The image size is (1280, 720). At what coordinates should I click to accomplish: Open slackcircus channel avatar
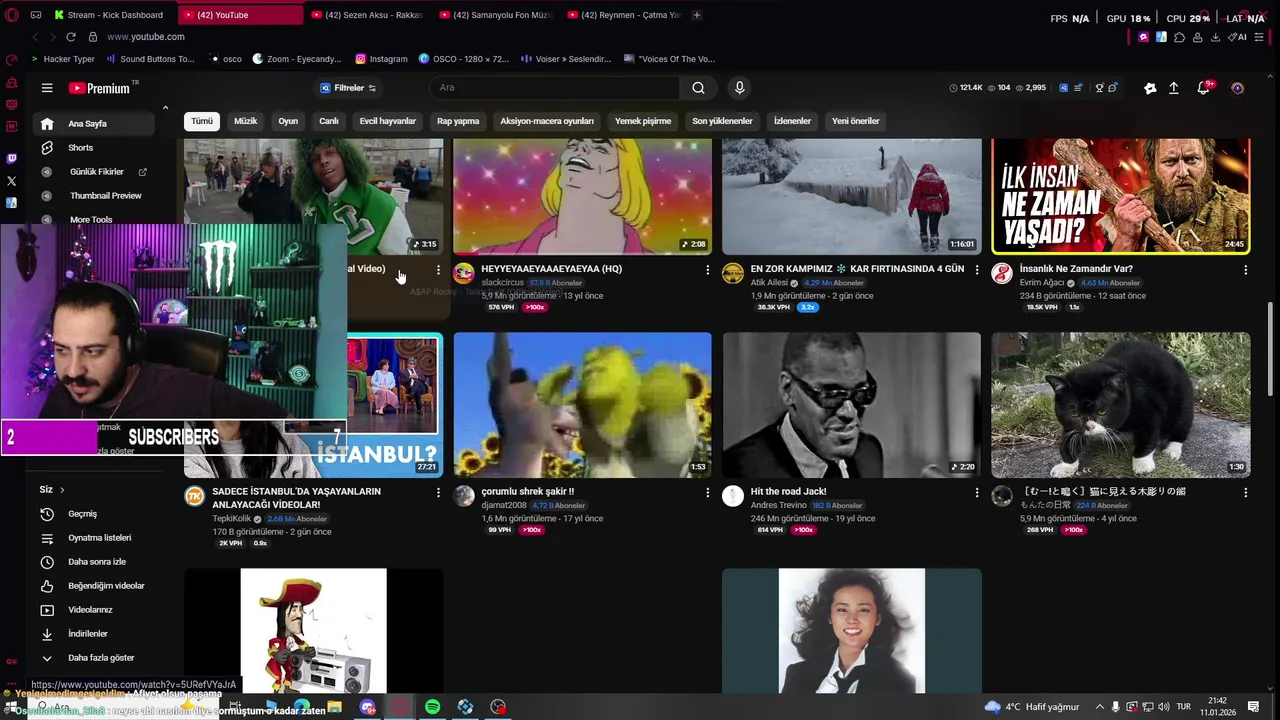[463, 274]
